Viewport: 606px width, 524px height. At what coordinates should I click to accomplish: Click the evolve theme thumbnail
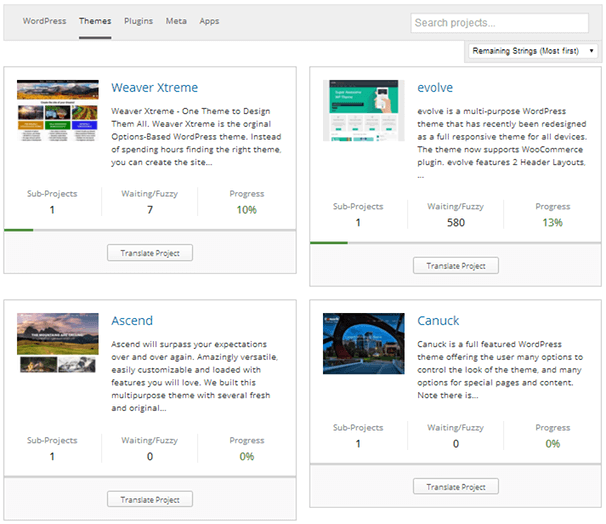(x=364, y=111)
